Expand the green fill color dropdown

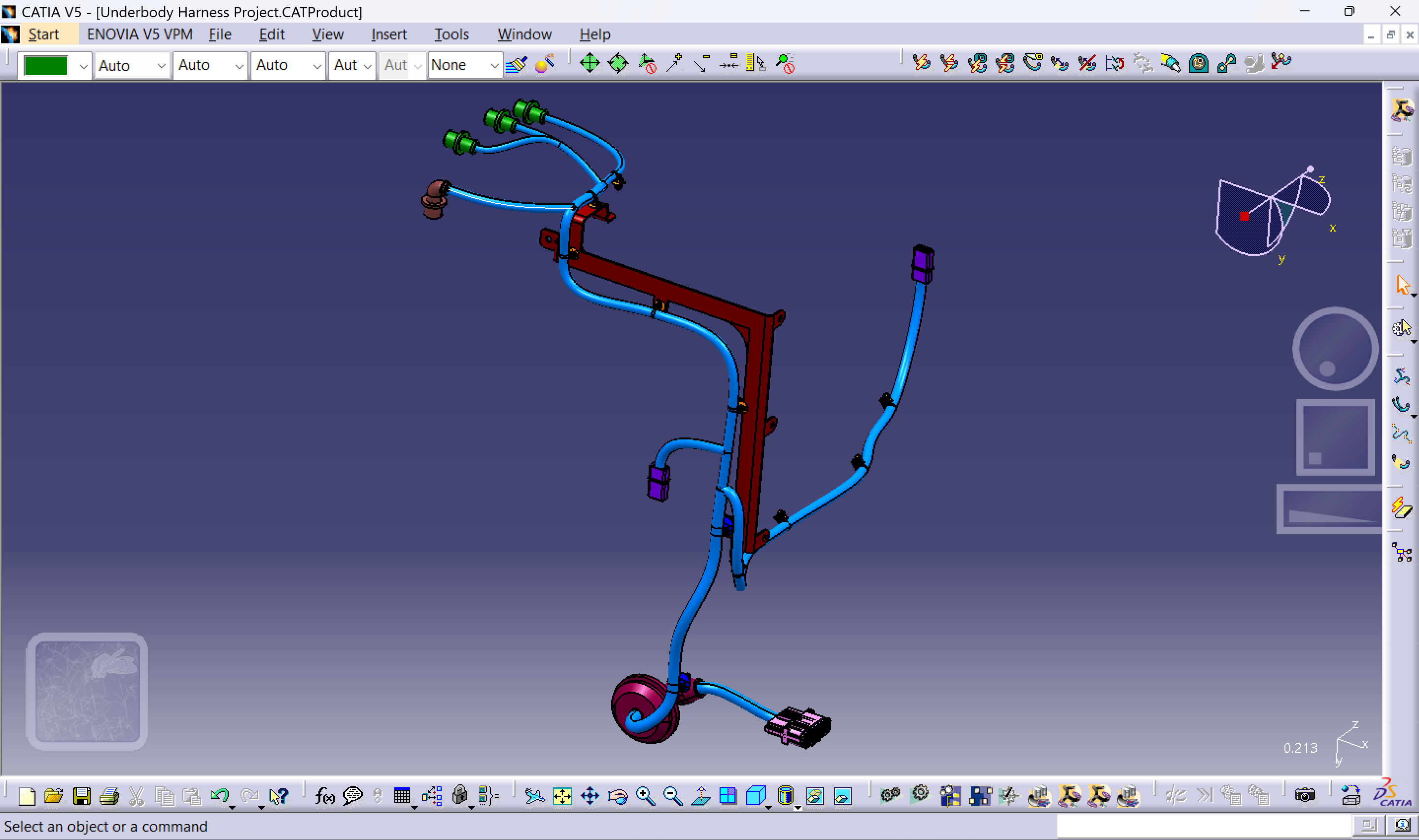point(83,66)
